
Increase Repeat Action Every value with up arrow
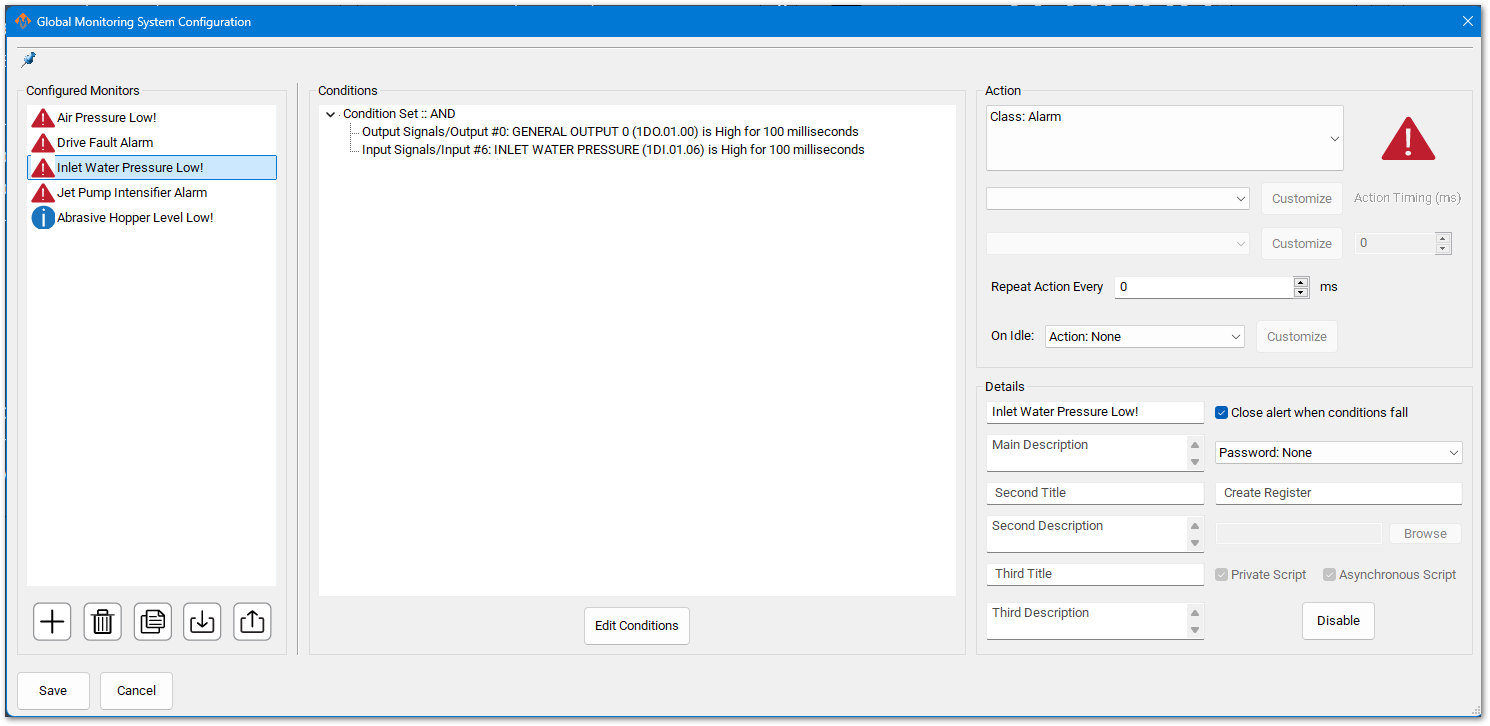[1300, 282]
